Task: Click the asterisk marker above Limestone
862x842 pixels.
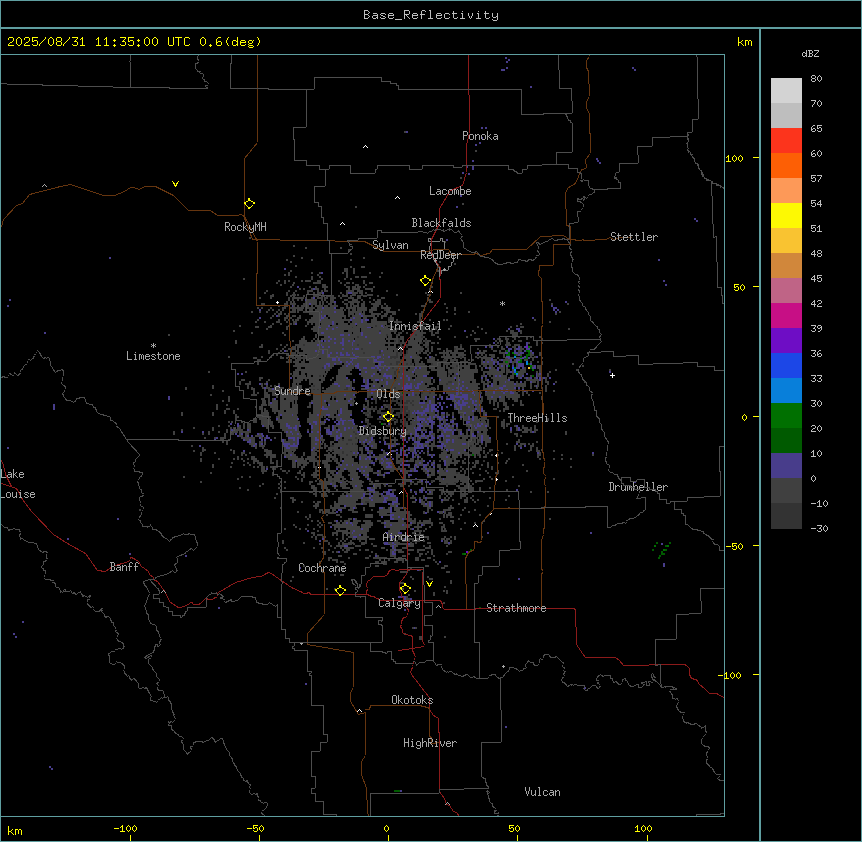Action: [153, 345]
